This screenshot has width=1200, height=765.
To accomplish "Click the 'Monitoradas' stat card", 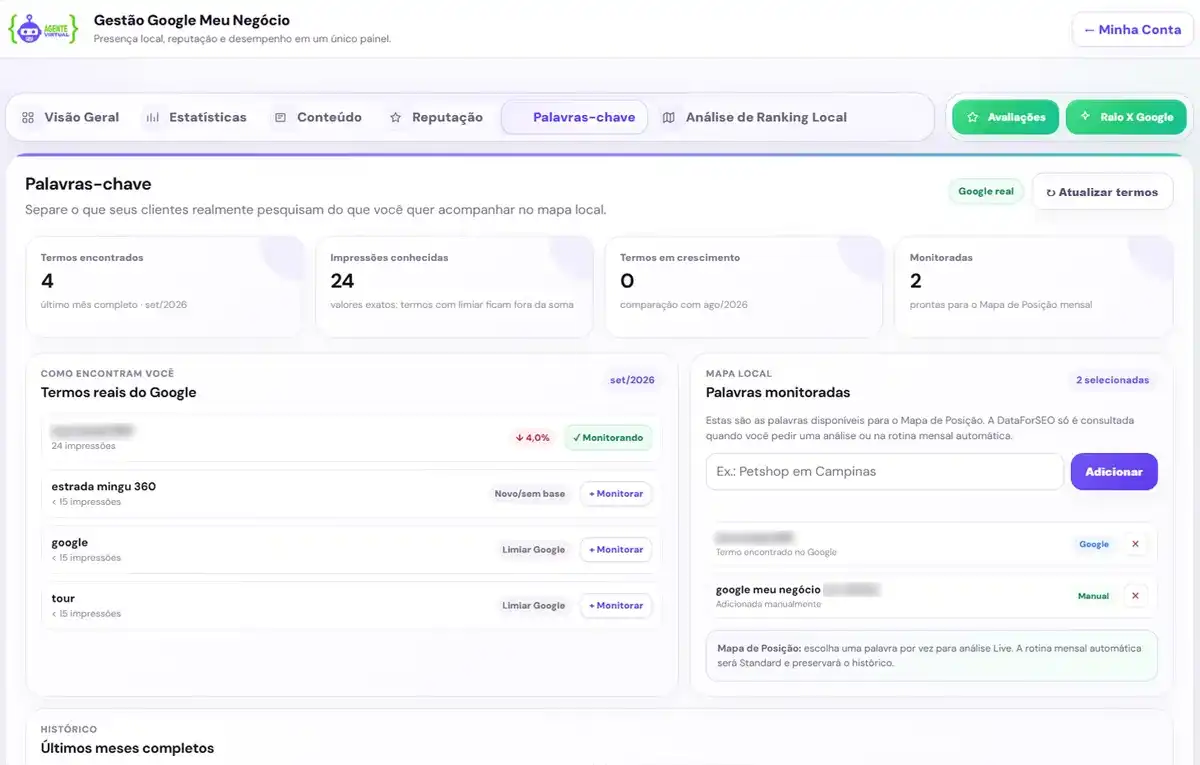I will point(1034,286).
